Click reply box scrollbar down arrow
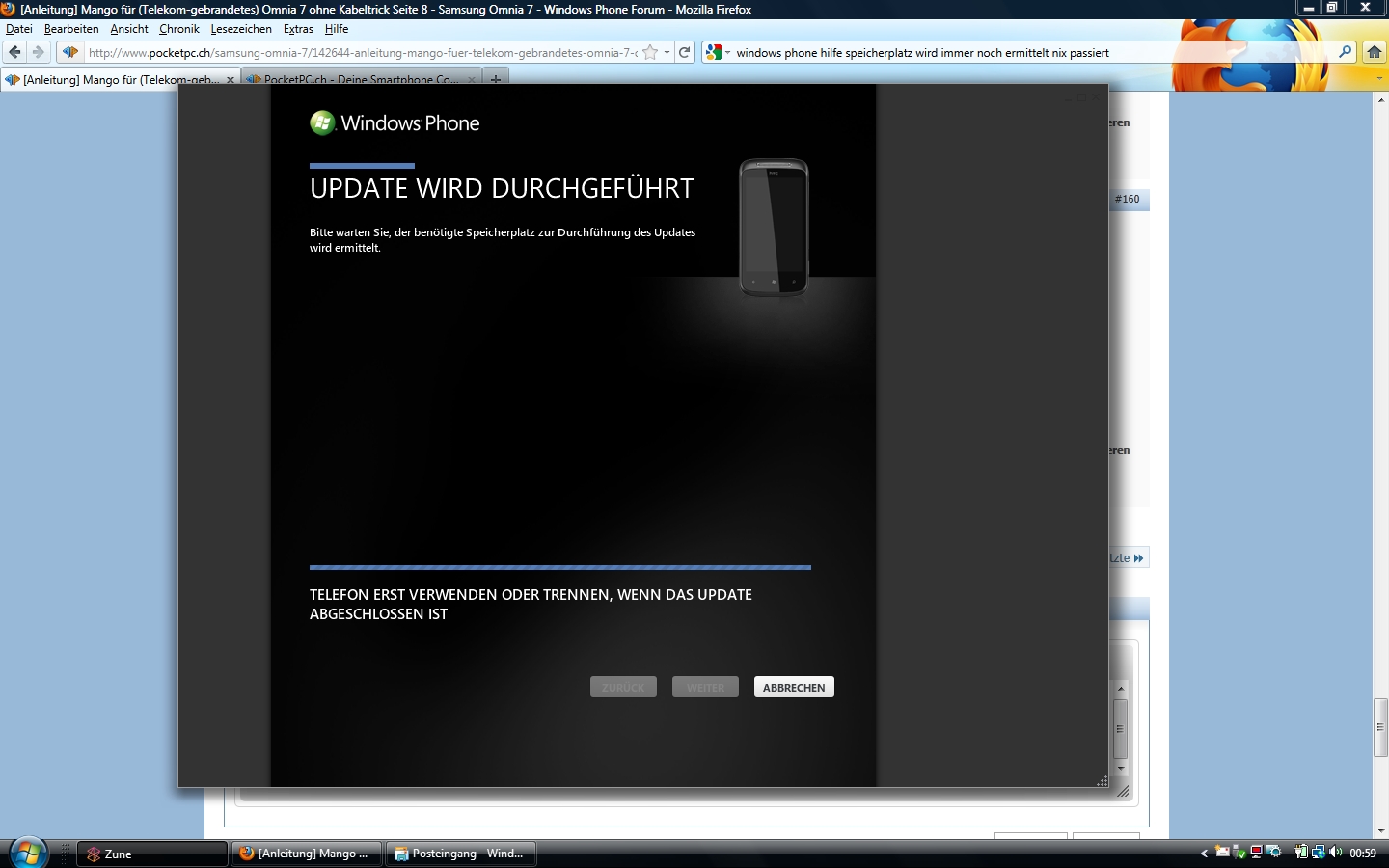The image size is (1389, 868). click(x=1121, y=768)
